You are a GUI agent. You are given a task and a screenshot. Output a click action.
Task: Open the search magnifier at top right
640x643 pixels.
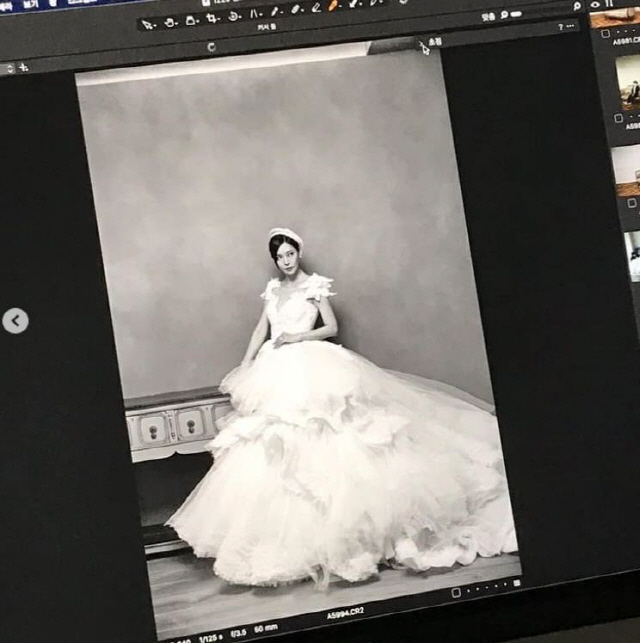point(577,6)
